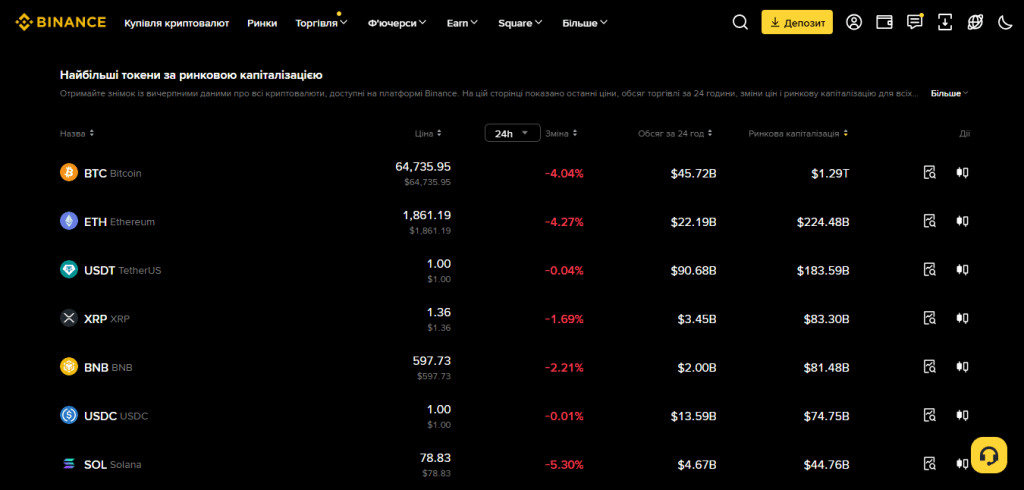1024x490 pixels.
Task: Sort by Ціна column
Action: pyautogui.click(x=428, y=133)
